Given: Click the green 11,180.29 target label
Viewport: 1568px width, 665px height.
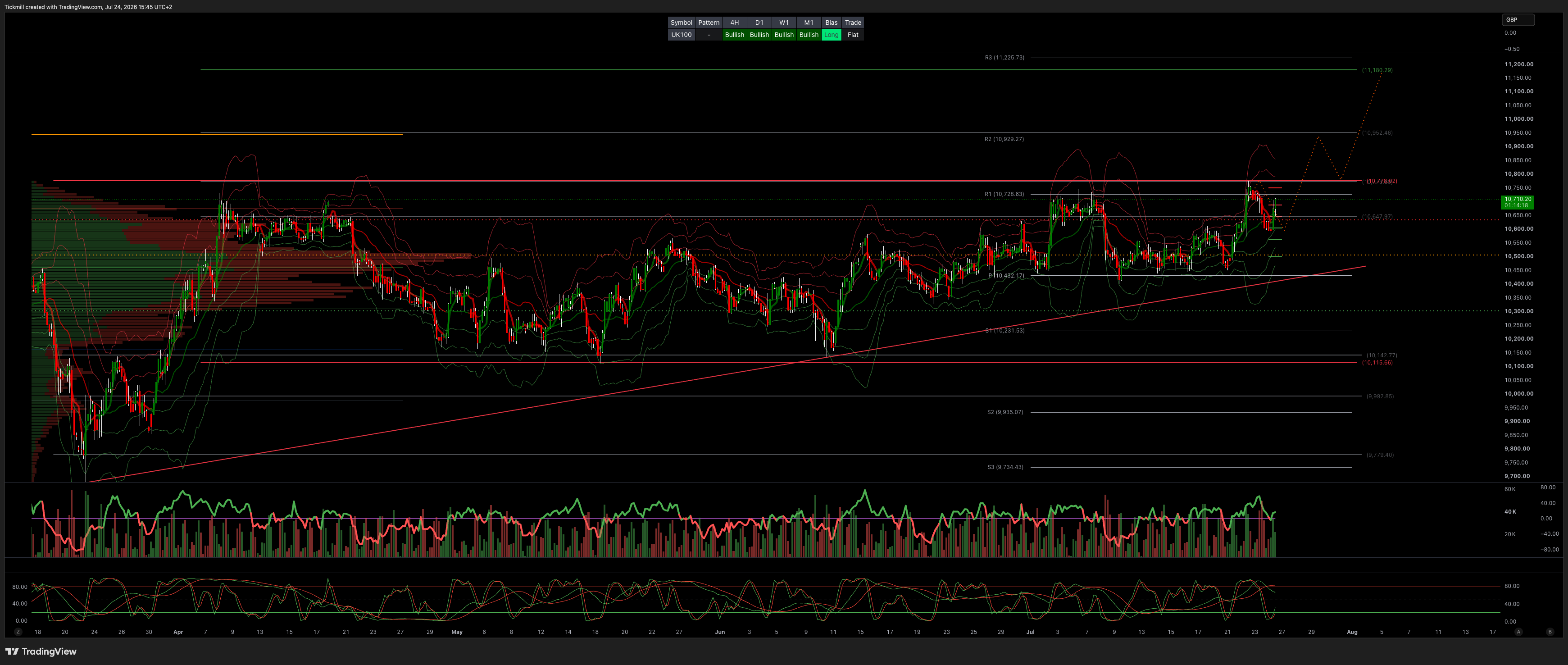Looking at the screenshot, I should tap(1377, 70).
